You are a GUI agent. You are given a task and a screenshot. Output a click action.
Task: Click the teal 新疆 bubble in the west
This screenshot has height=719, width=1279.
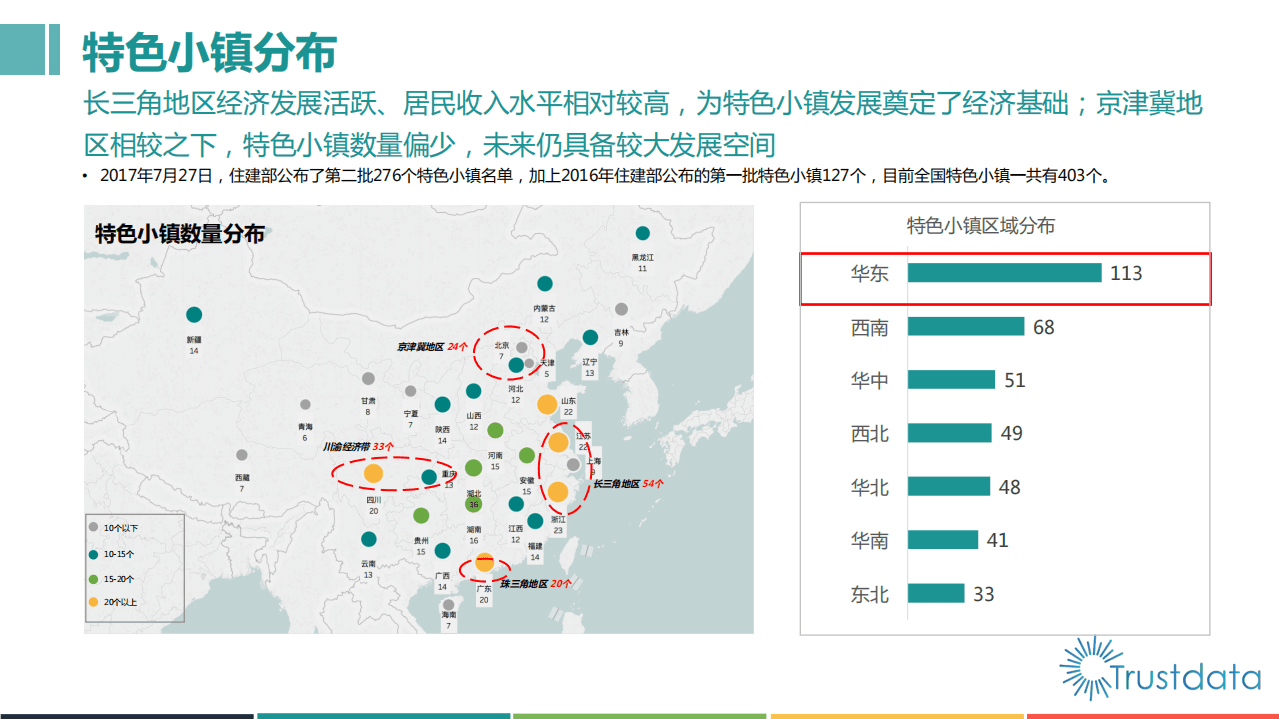(194, 313)
